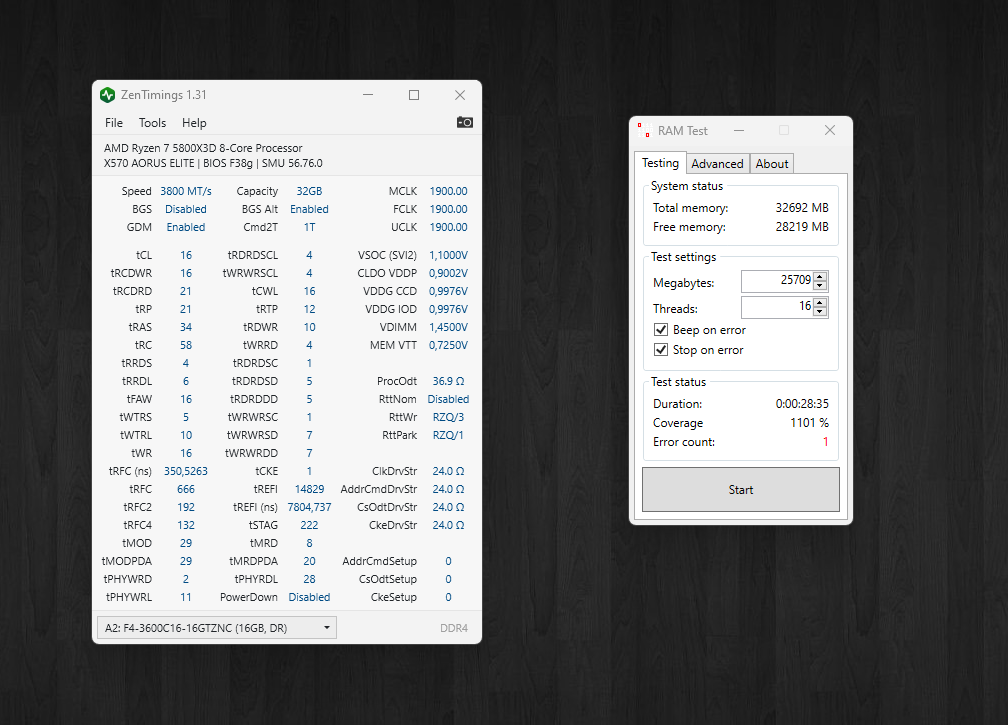Open the About tab in RAM Test
Screen dimensions: 1008x725
click(771, 164)
